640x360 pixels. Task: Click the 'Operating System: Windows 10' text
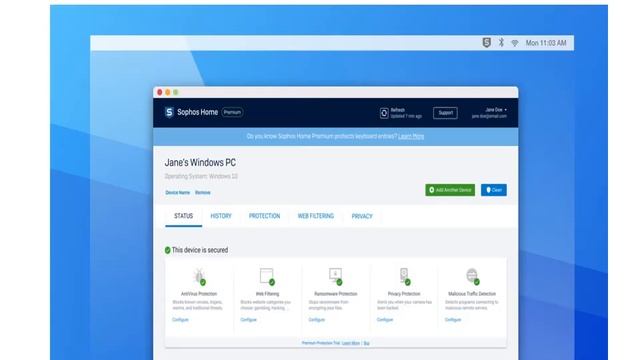coord(201,176)
